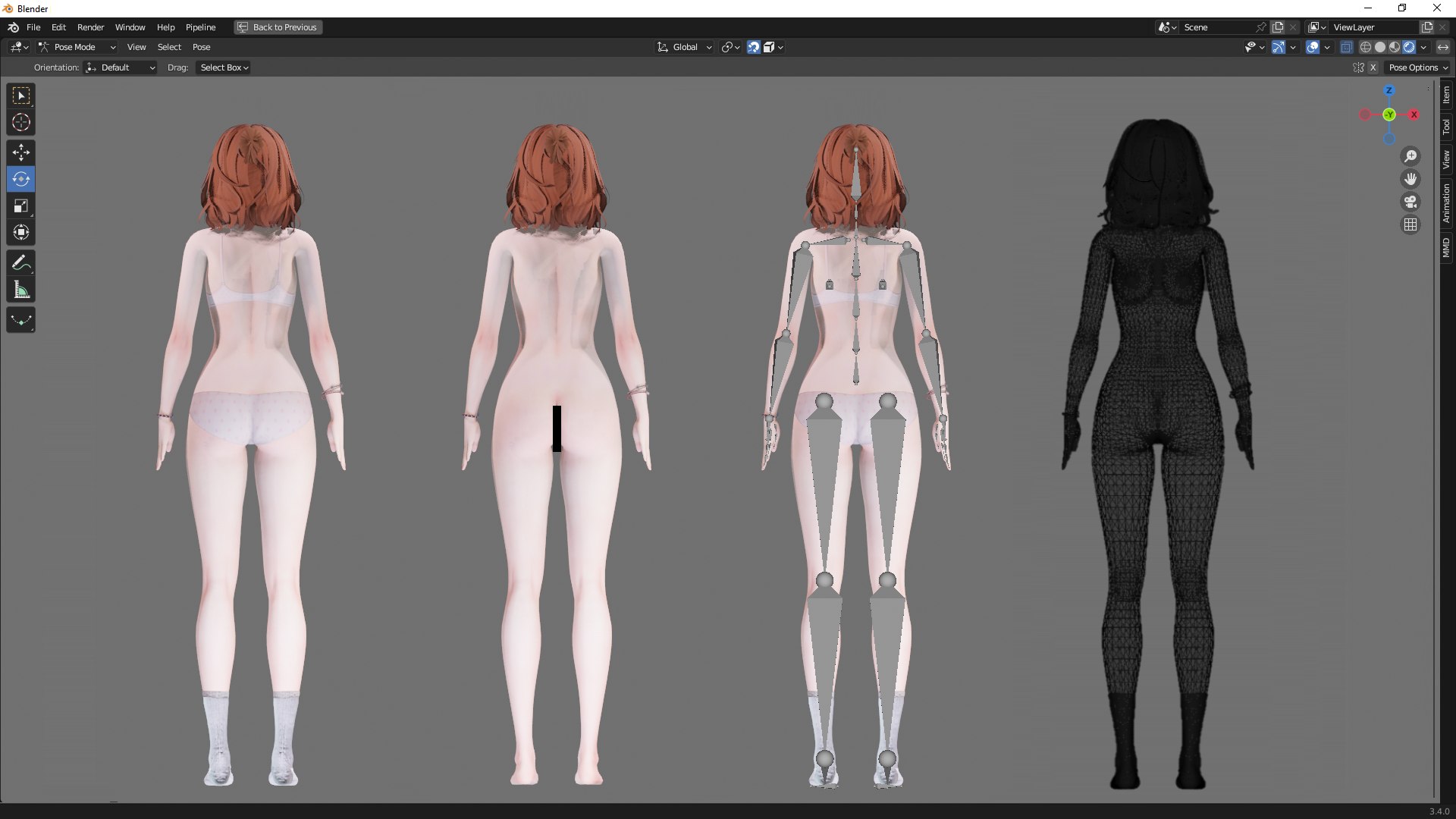Open the editor type dropdown
The height and width of the screenshot is (819, 1456).
coord(20,47)
